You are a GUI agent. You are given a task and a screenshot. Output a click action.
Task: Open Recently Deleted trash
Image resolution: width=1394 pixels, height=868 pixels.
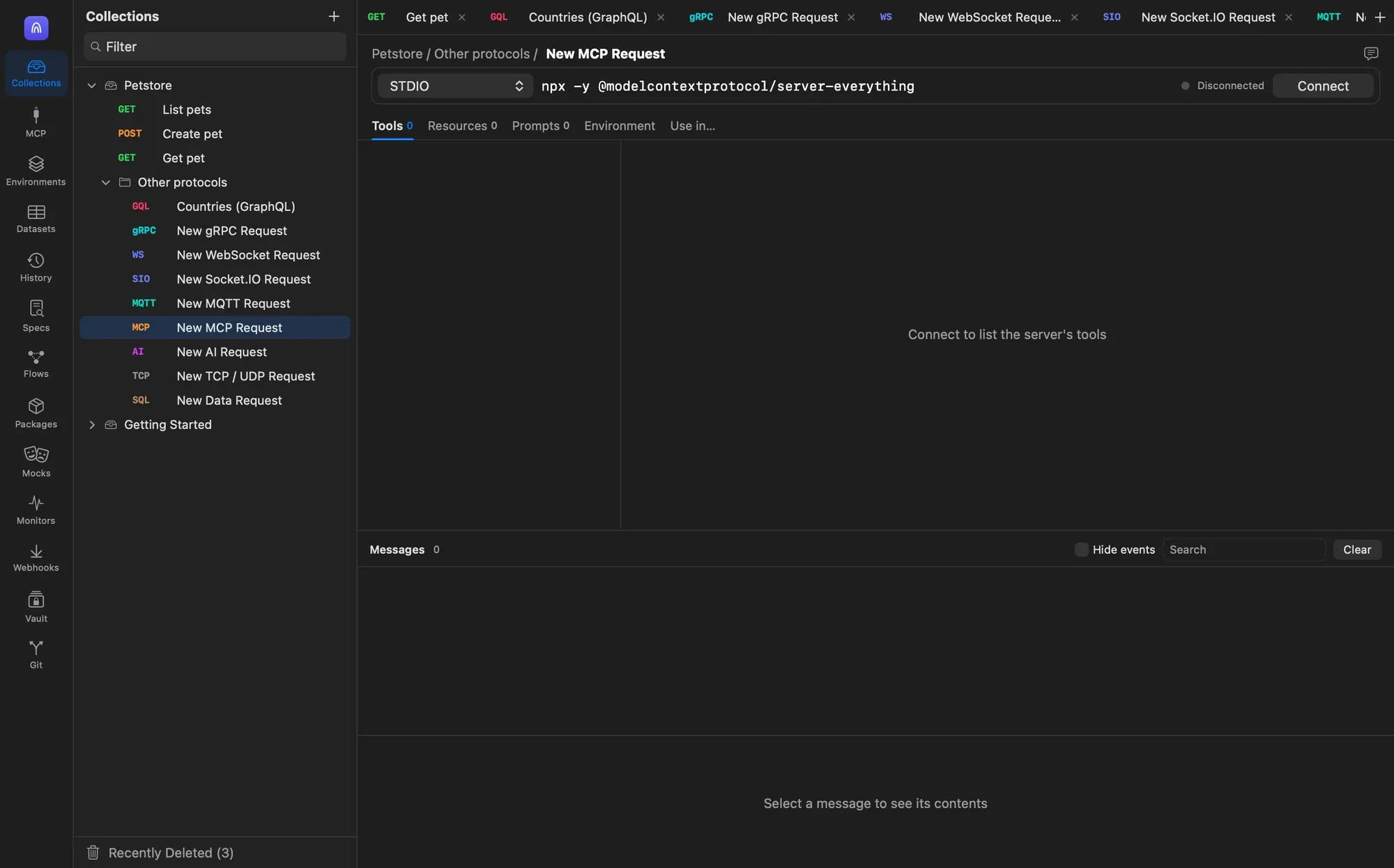[x=160, y=853]
